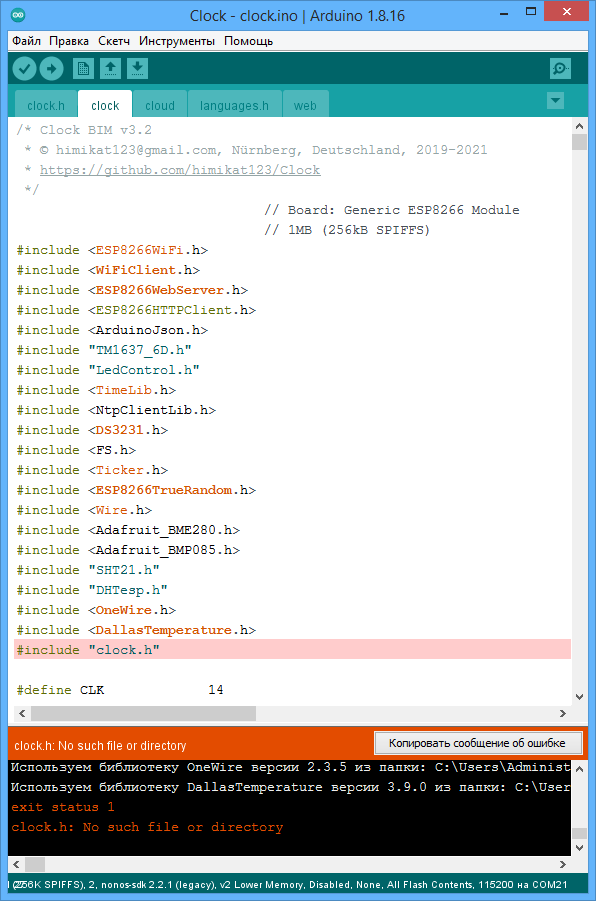Screen dimensions: 596x901
Task: Open the github.com/himikat123/Clock link
Action: pos(180,170)
